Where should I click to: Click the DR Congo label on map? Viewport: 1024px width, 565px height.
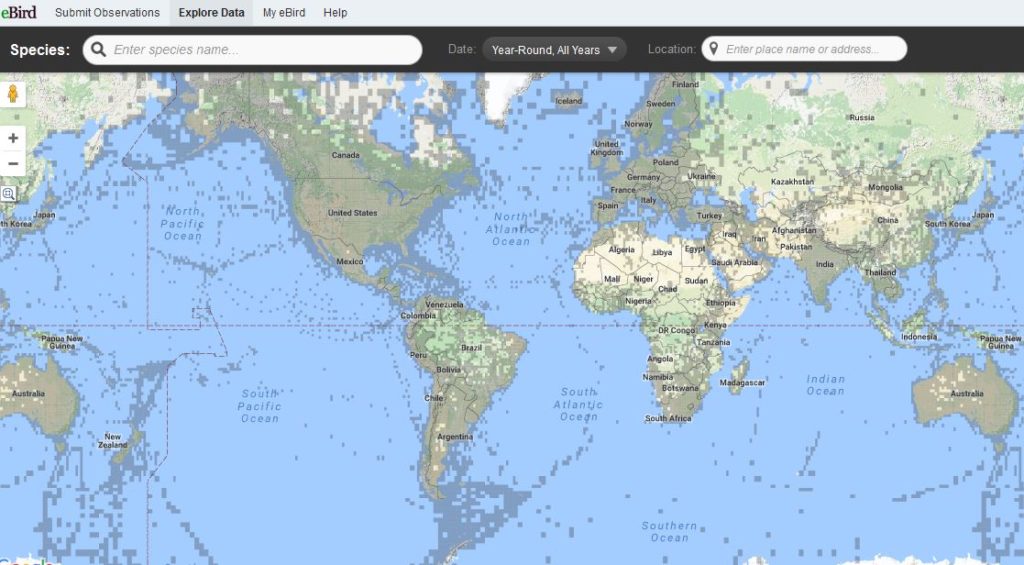[677, 331]
